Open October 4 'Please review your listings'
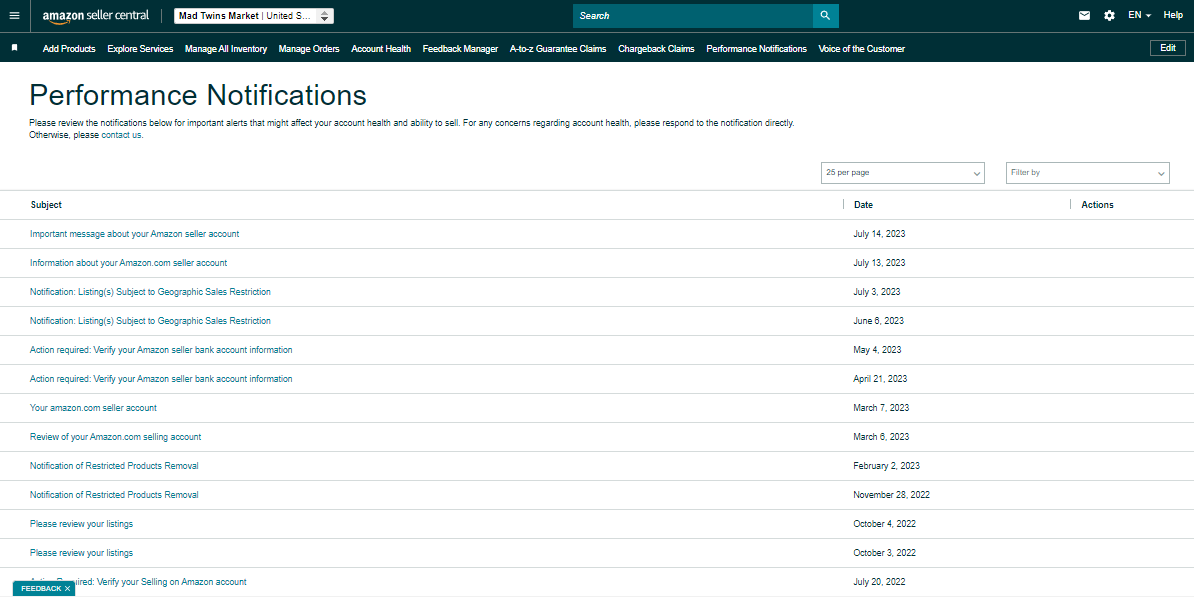 point(81,524)
